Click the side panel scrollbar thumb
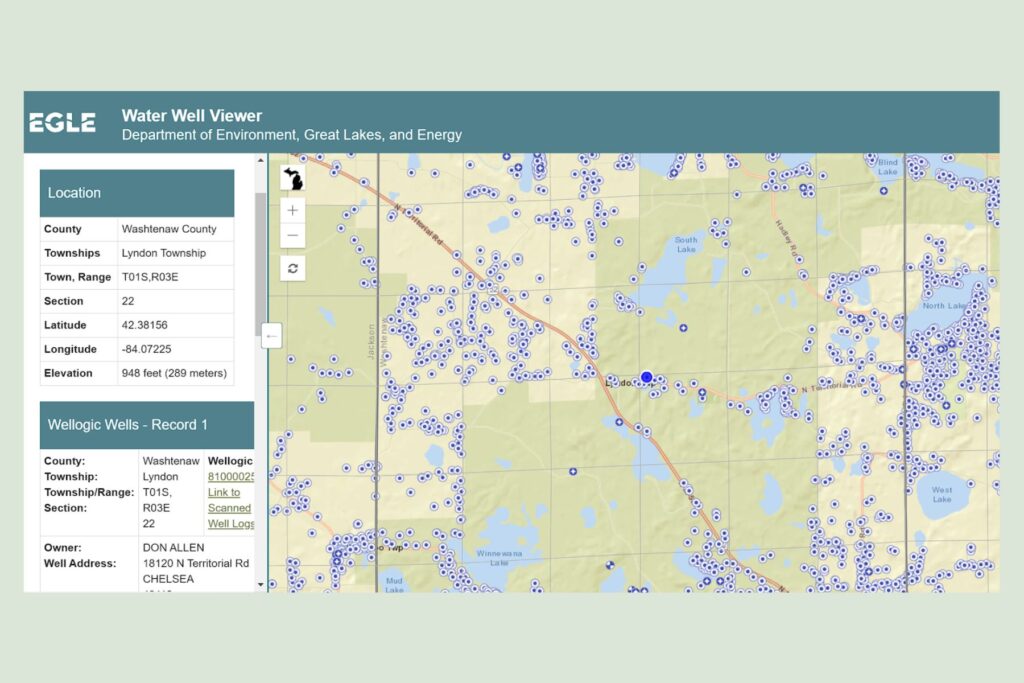This screenshot has height=683, width=1024. pos(261,250)
